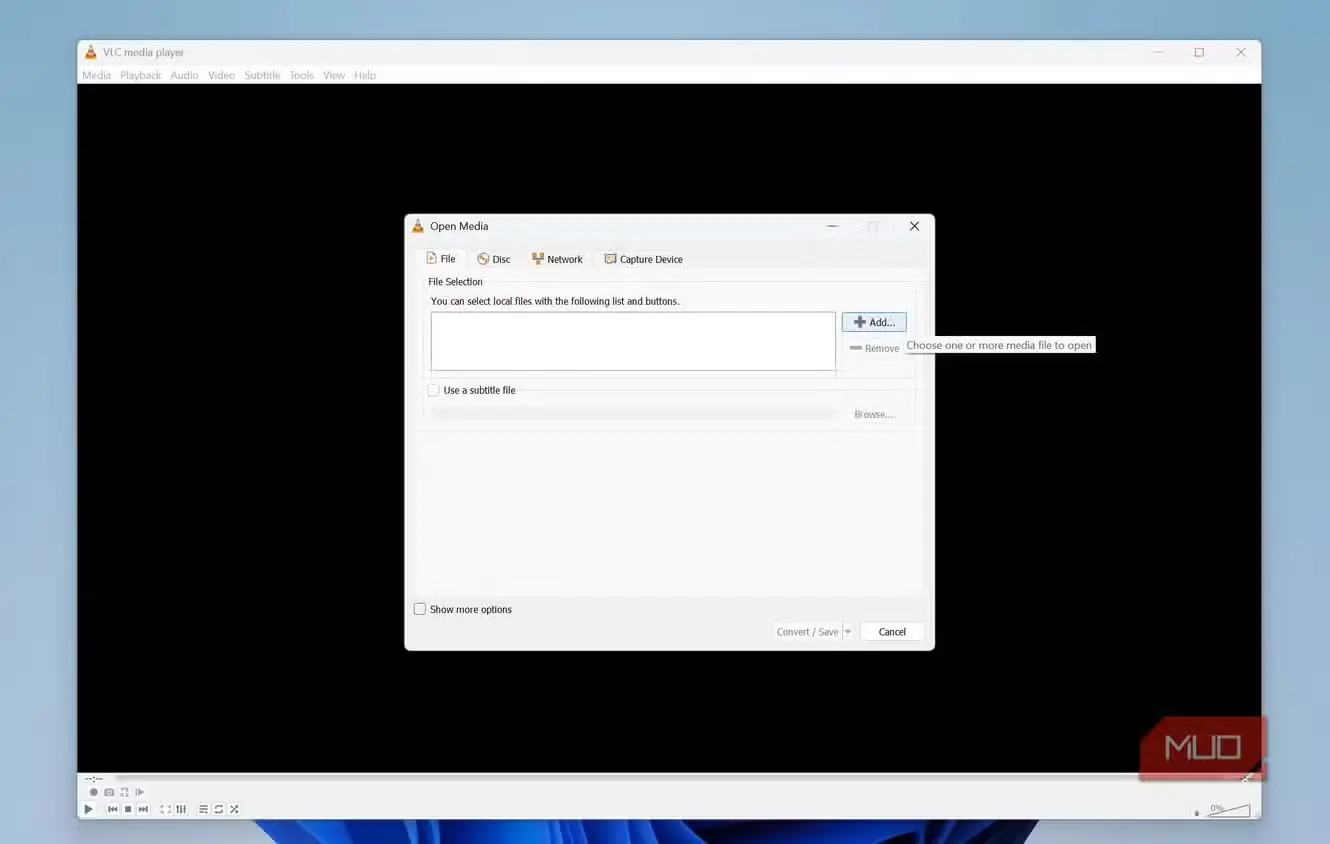Open the Media menu
The width and height of the screenshot is (1330, 844).
96,75
